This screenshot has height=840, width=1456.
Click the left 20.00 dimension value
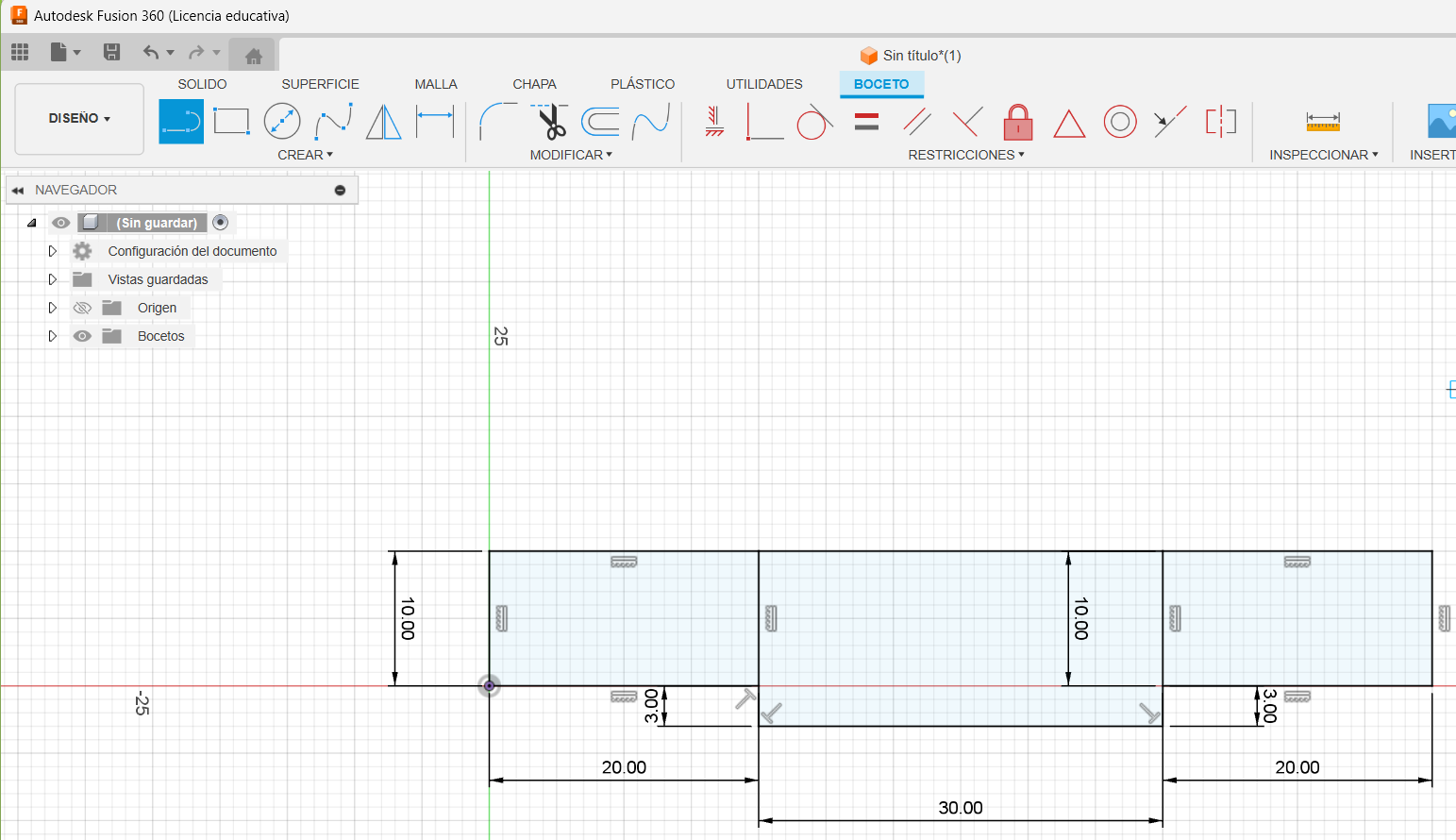click(x=625, y=767)
